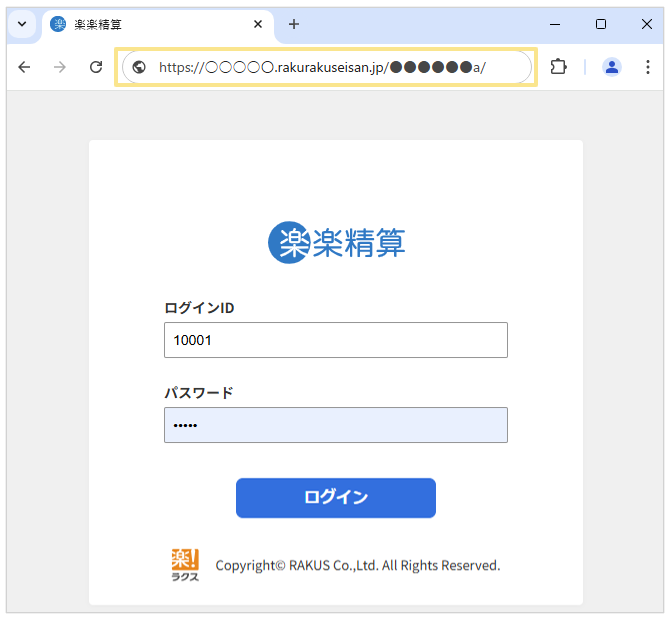Reload the current page
Image resolution: width=670 pixels, height=618 pixels.
96,67
